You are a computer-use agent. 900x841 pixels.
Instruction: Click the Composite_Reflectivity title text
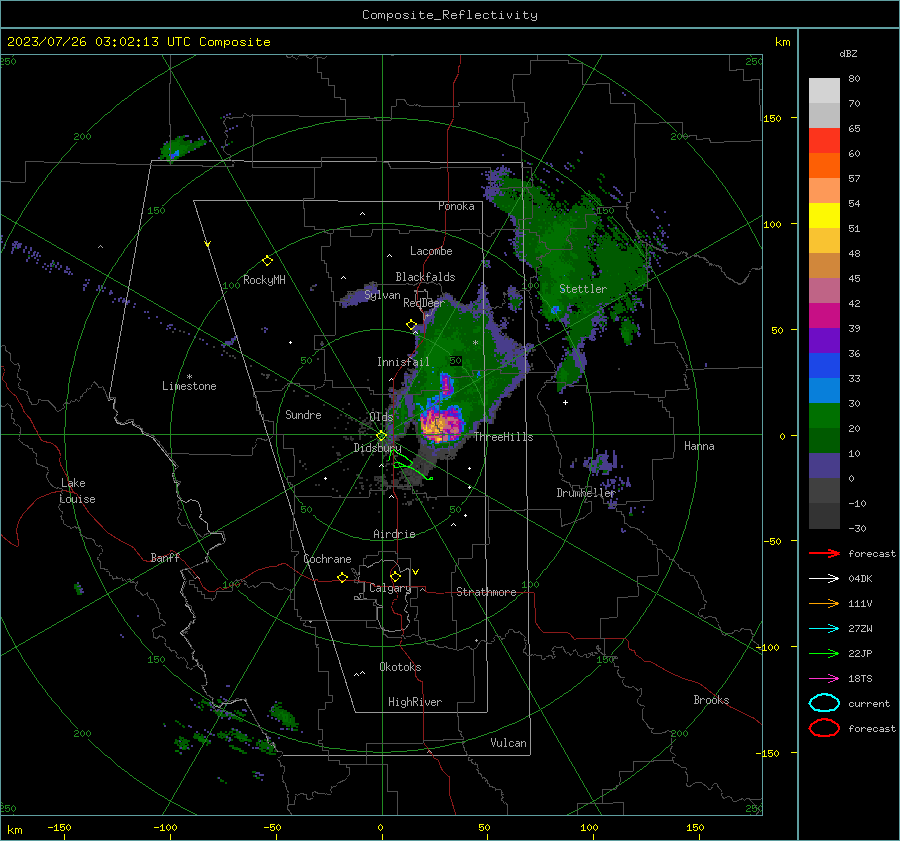(450, 15)
